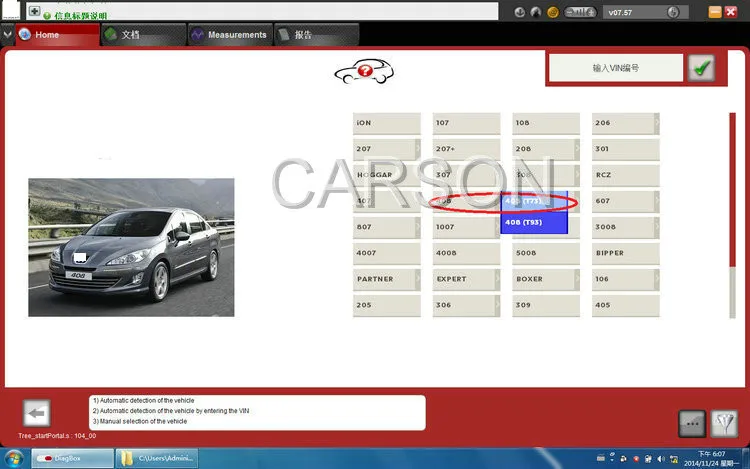Click the vehicle list vertical scrollbar
750x469 pixels.
click(732, 215)
